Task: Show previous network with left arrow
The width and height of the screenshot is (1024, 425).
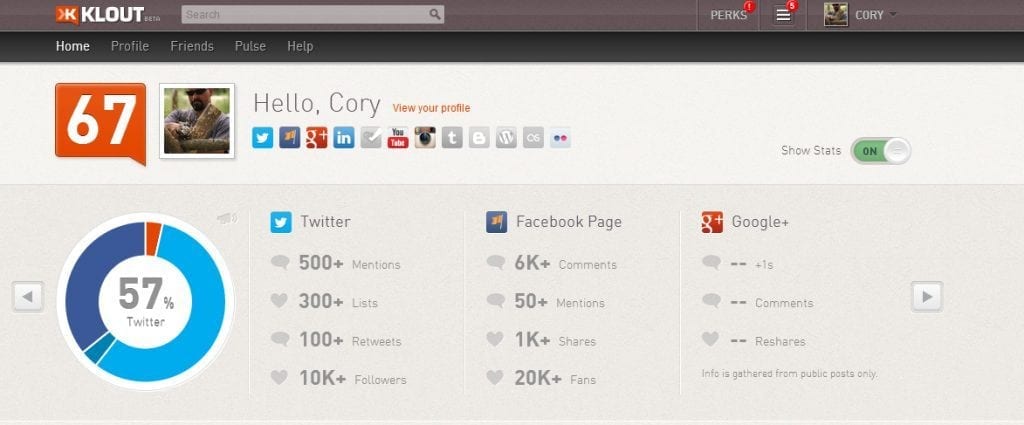Action: pyautogui.click(x=27, y=296)
